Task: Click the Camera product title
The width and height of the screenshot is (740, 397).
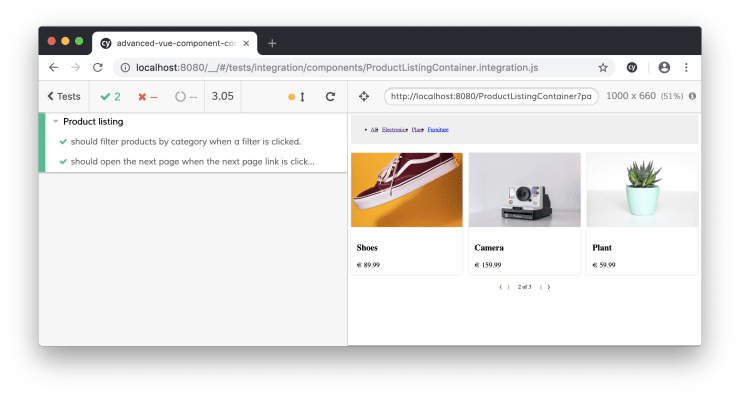Action: coord(489,247)
